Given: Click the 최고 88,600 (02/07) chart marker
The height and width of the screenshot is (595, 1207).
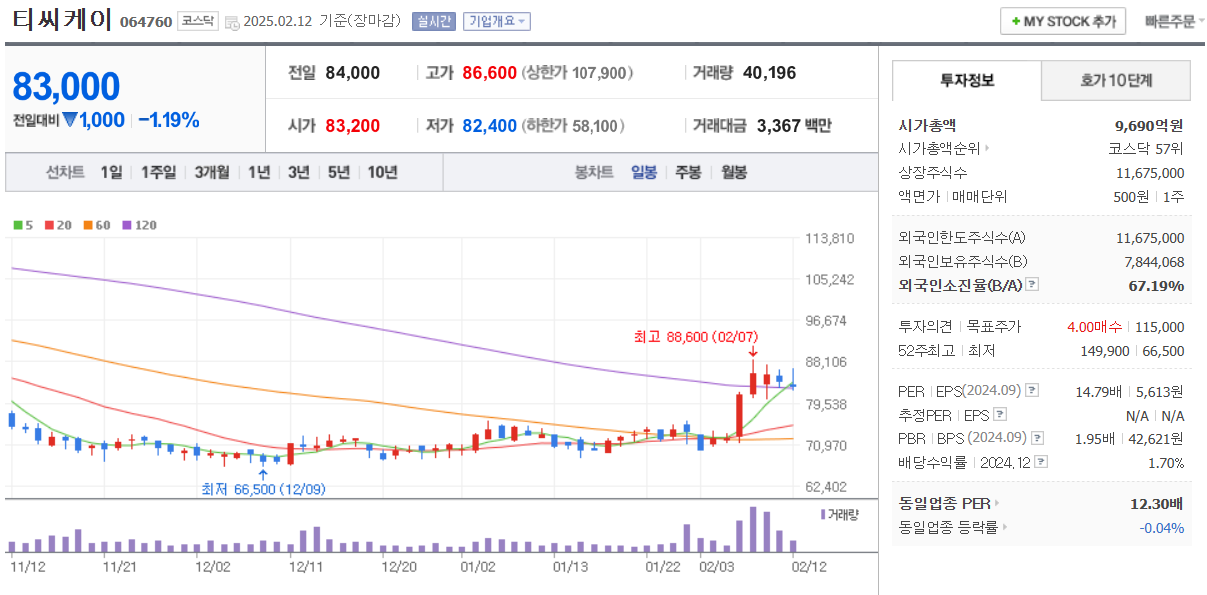Looking at the screenshot, I should coord(697,337).
